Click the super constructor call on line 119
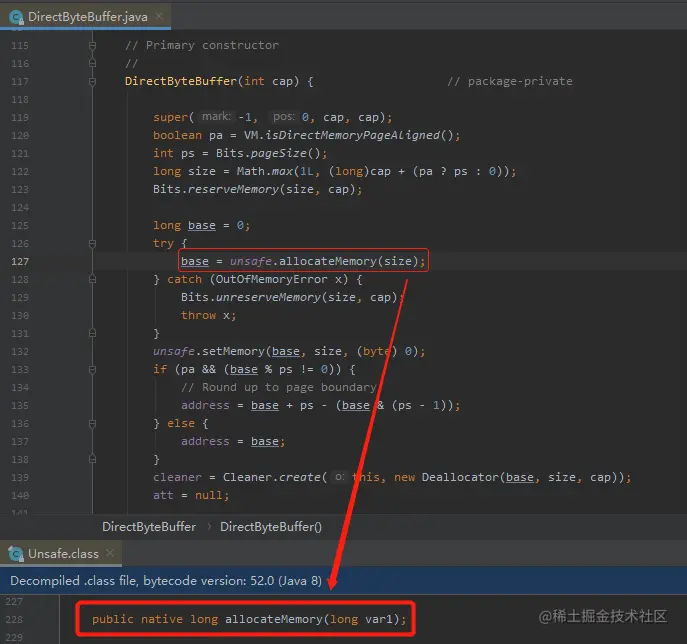The image size is (687, 644). [273, 117]
